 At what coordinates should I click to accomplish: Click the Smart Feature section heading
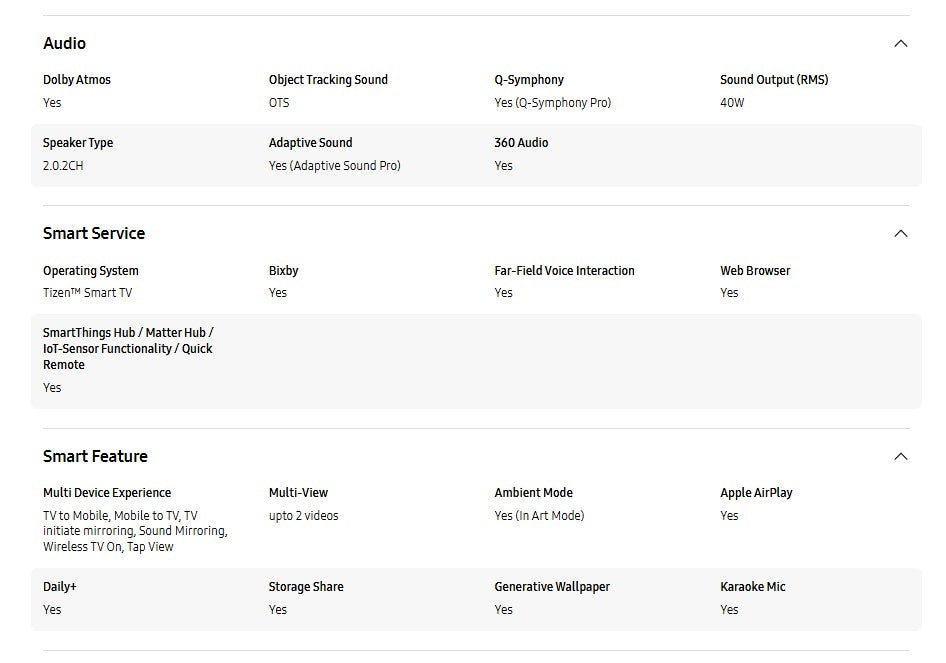tap(95, 456)
